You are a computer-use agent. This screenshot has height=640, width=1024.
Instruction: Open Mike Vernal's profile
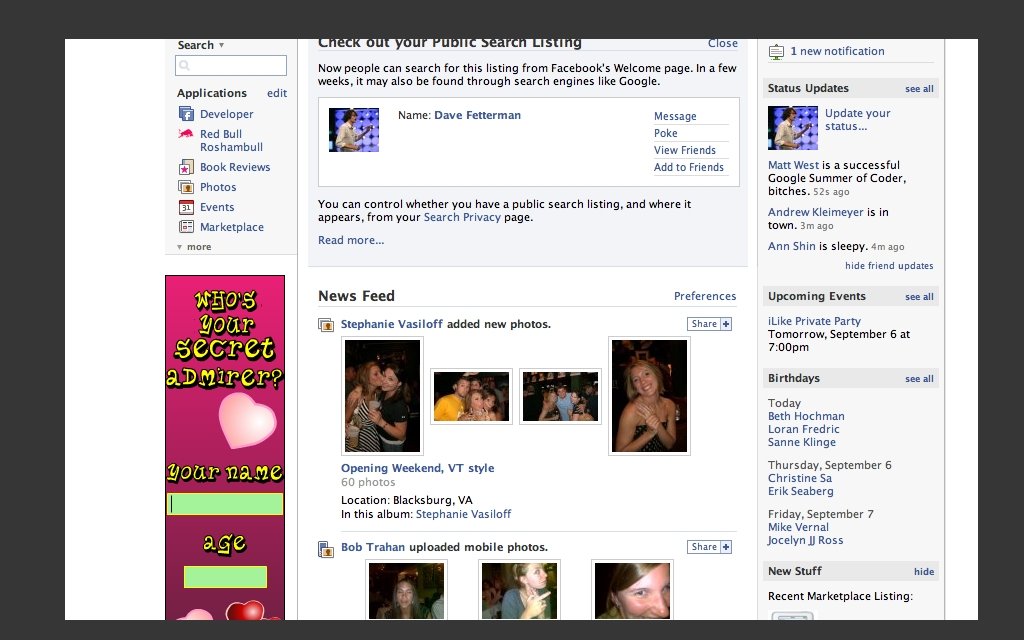(x=798, y=527)
